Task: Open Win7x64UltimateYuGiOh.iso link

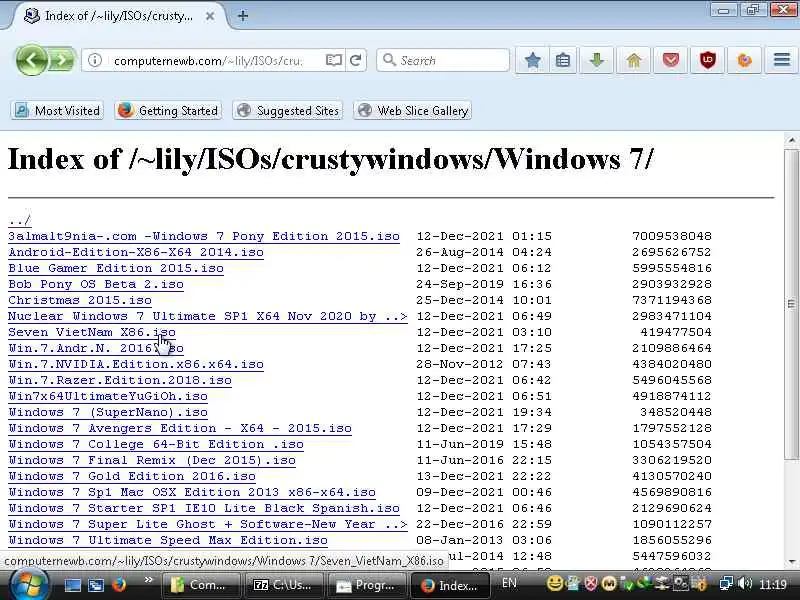Action: pyautogui.click(x=108, y=396)
